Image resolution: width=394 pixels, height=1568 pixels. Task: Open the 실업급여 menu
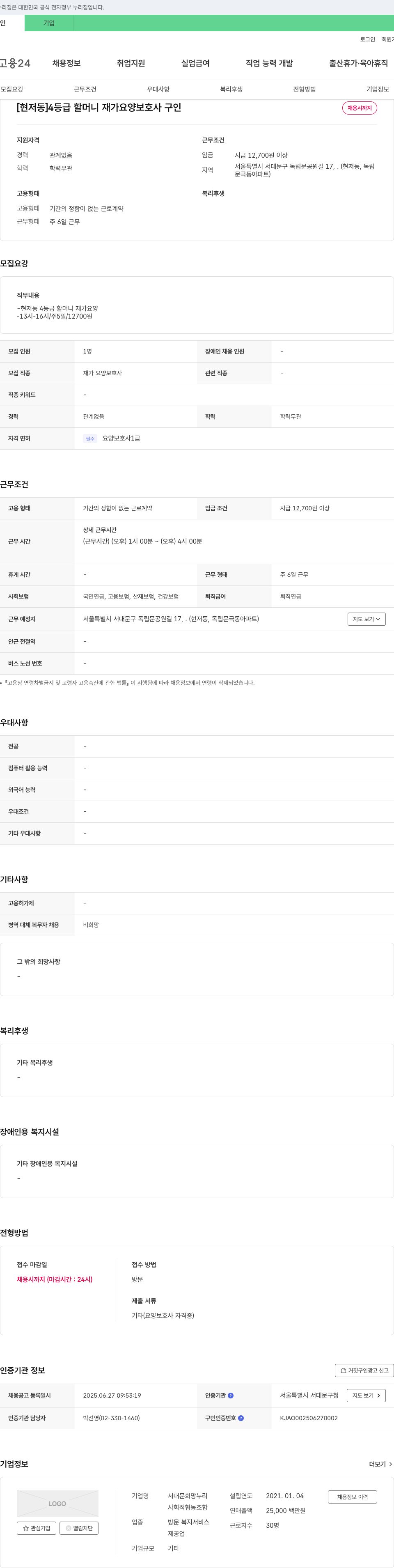point(195,63)
